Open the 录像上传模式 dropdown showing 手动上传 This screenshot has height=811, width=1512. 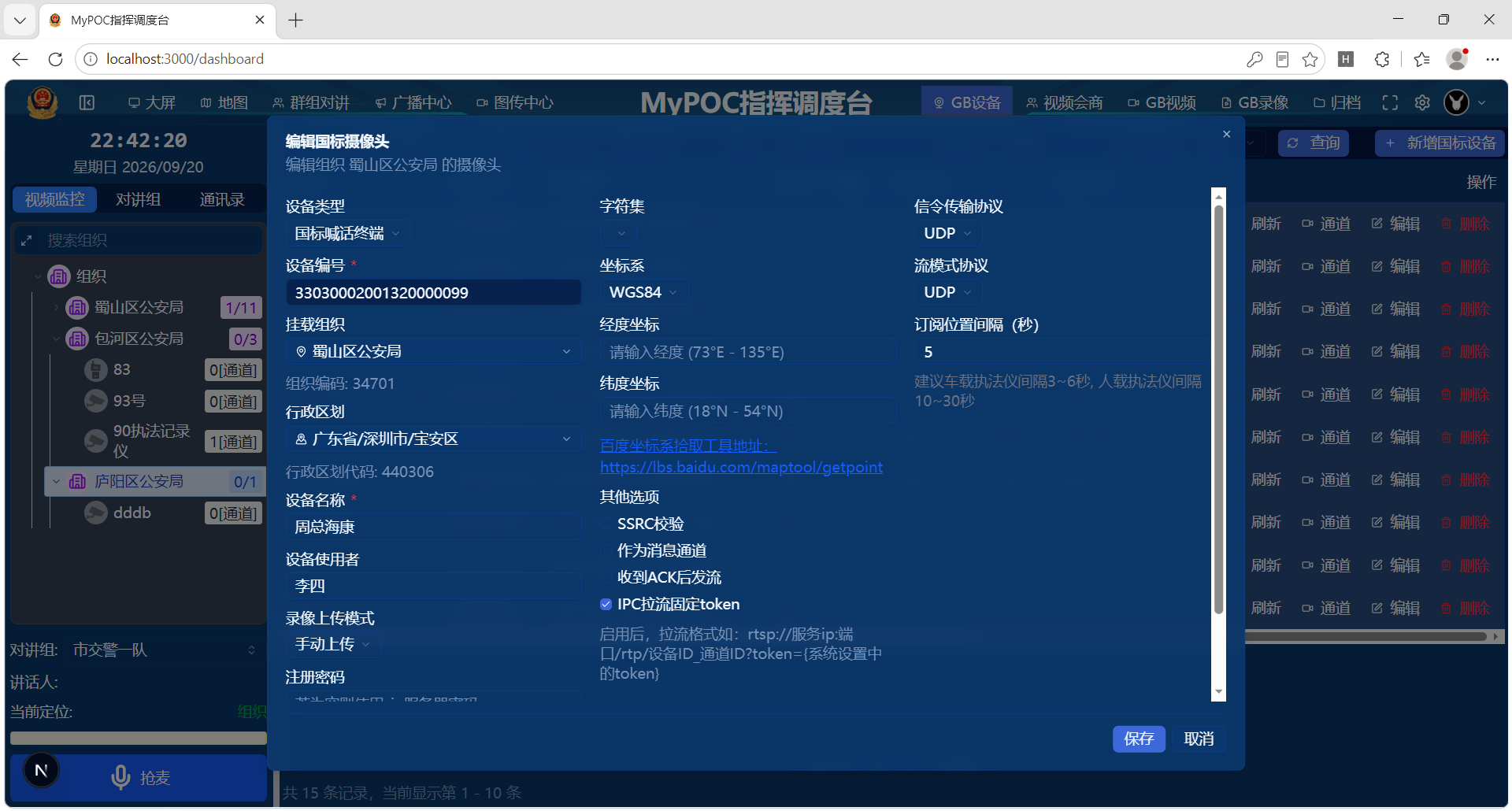332,644
